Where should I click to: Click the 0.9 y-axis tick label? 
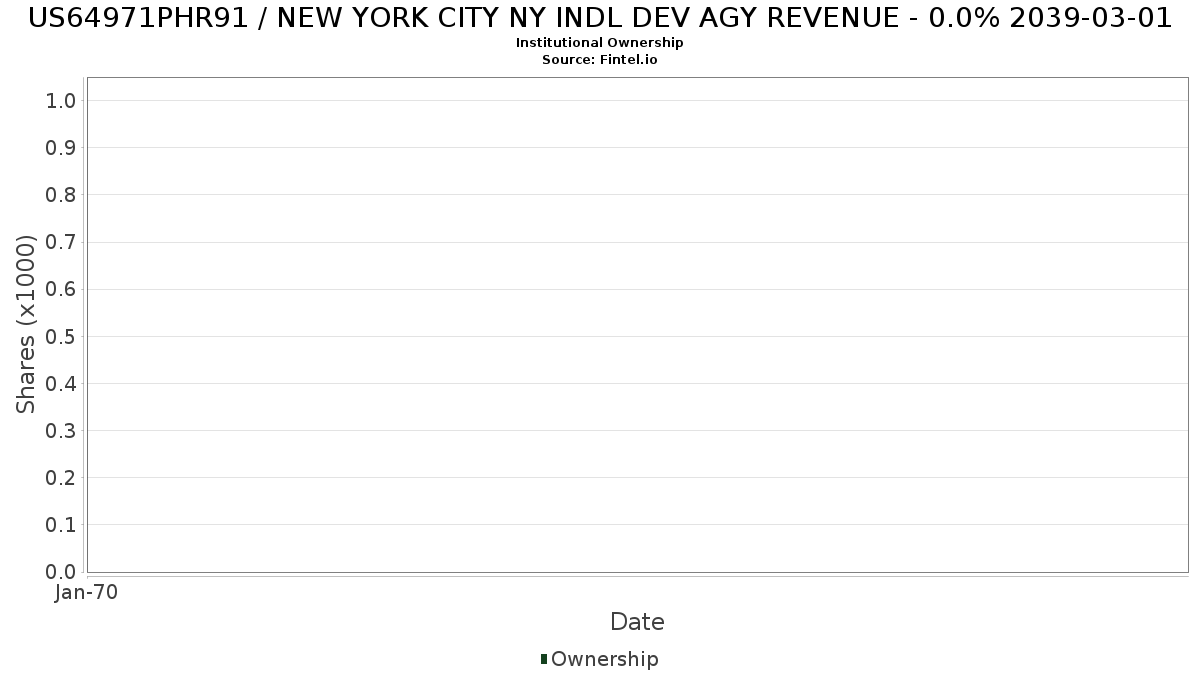point(61,147)
